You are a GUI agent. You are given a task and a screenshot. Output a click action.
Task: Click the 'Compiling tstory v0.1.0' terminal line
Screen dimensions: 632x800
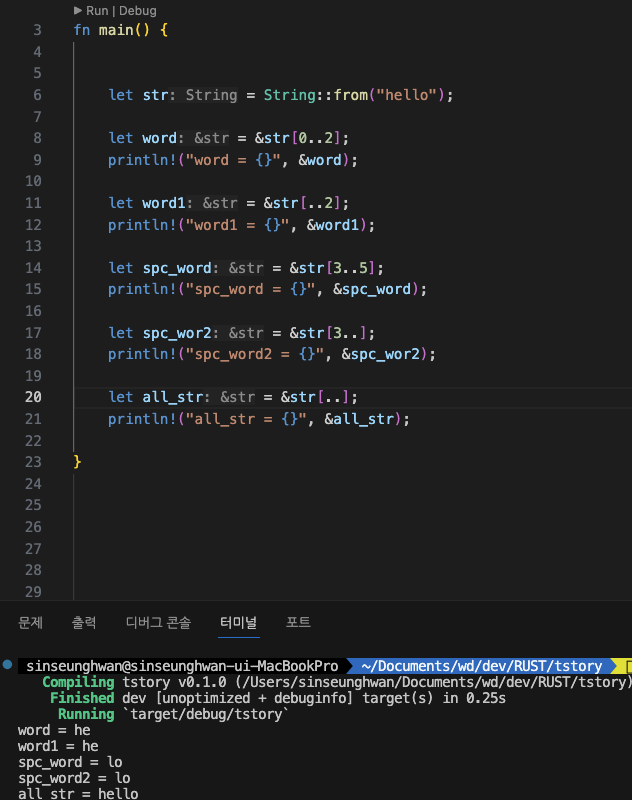point(337,682)
